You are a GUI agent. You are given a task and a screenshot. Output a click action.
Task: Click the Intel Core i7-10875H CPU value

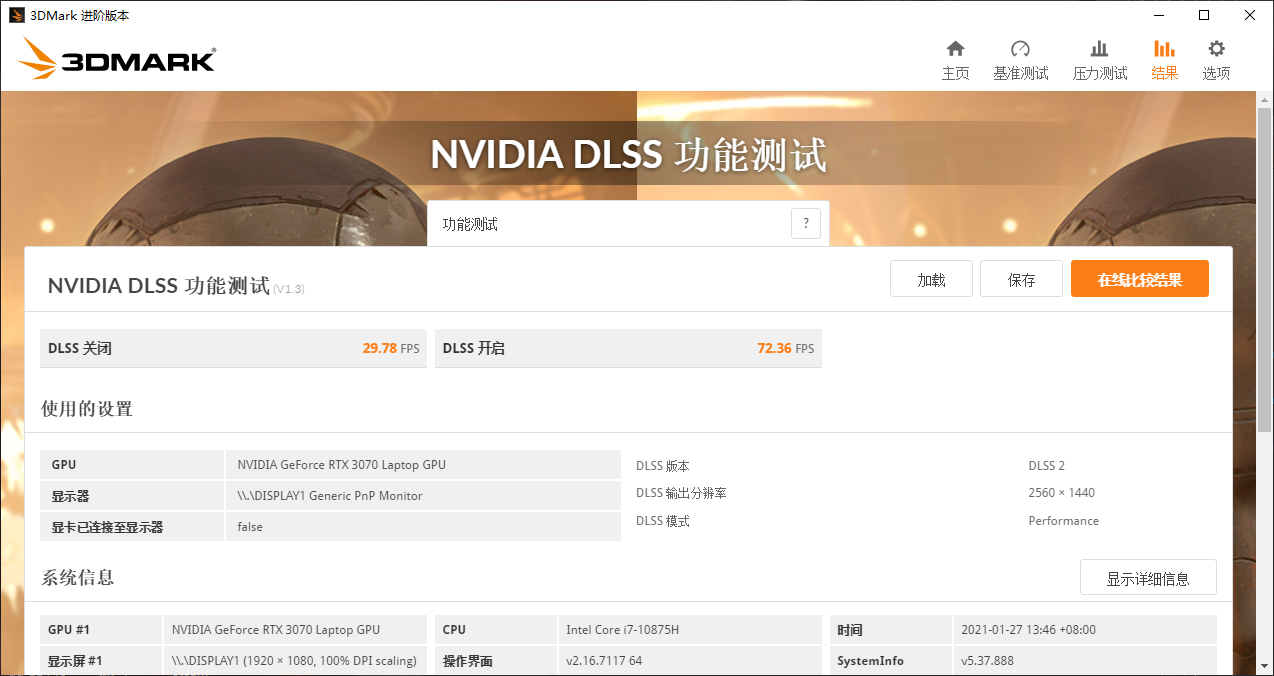tap(622, 630)
